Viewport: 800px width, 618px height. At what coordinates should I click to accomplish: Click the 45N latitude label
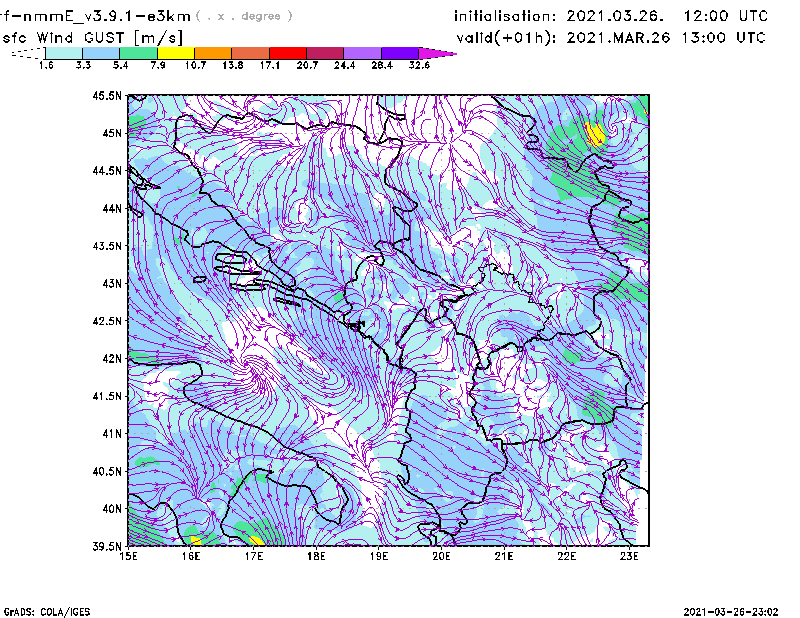(112, 133)
